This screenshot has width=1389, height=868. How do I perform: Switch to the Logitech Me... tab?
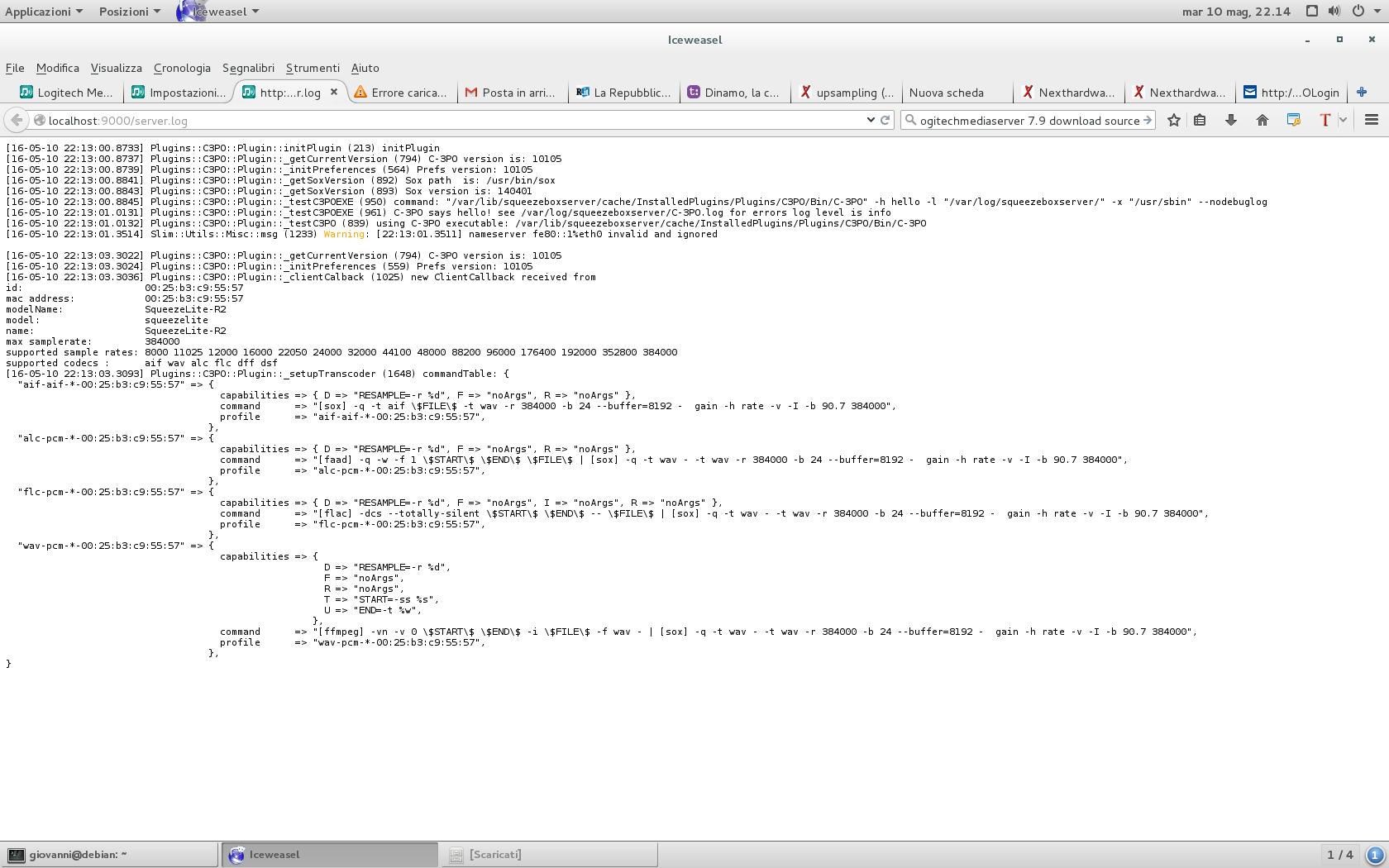coord(68,93)
